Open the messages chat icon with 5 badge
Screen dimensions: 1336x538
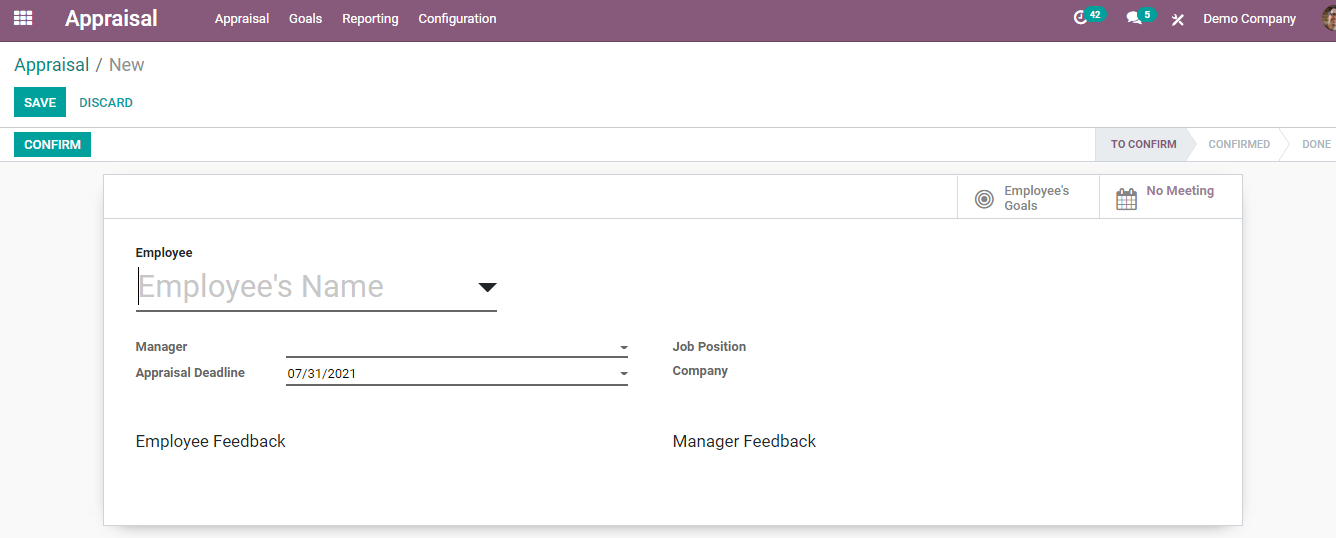[1133, 18]
